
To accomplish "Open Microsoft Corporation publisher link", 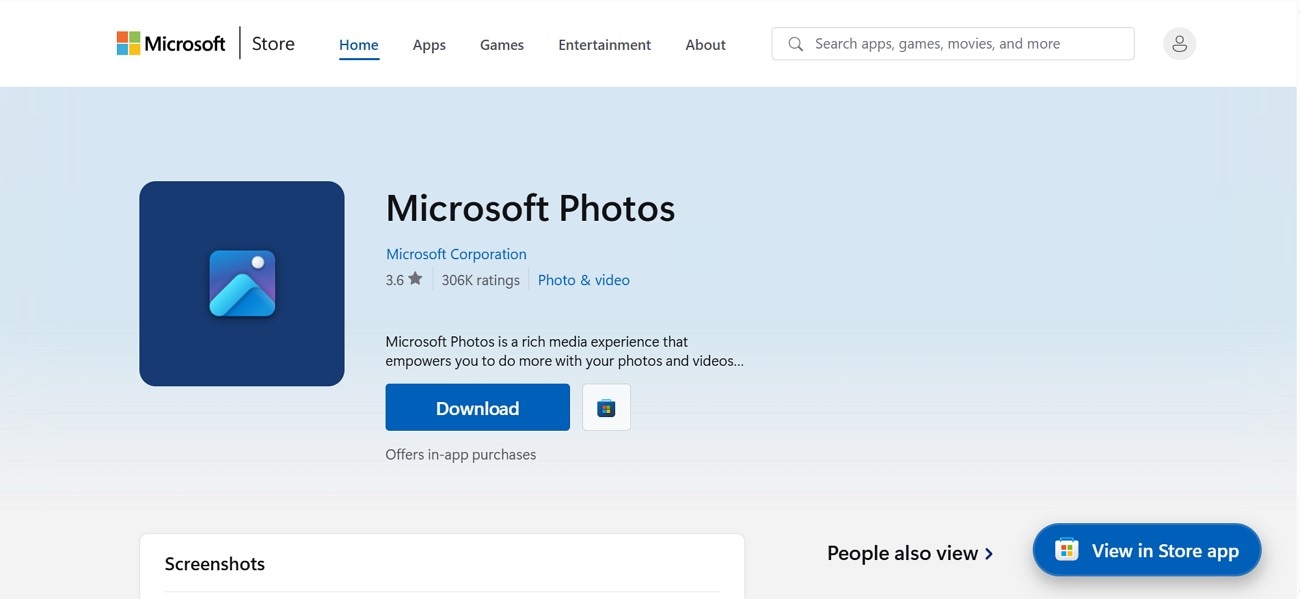I will tap(456, 254).
